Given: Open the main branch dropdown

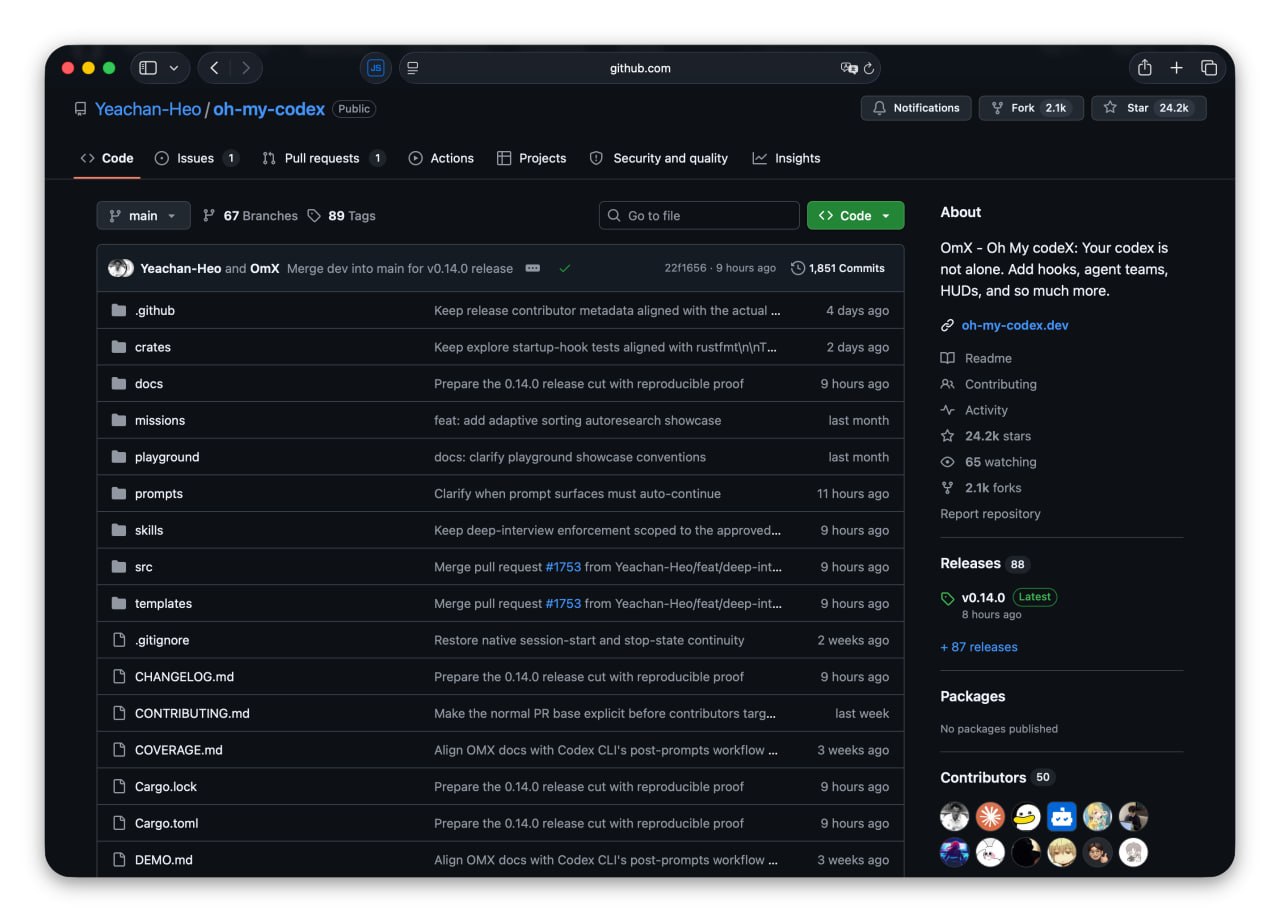Looking at the screenshot, I should pos(143,216).
